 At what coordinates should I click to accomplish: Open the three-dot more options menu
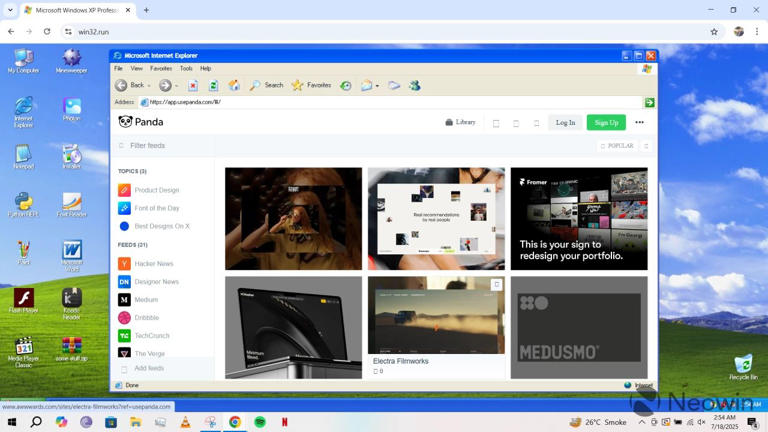tap(639, 122)
